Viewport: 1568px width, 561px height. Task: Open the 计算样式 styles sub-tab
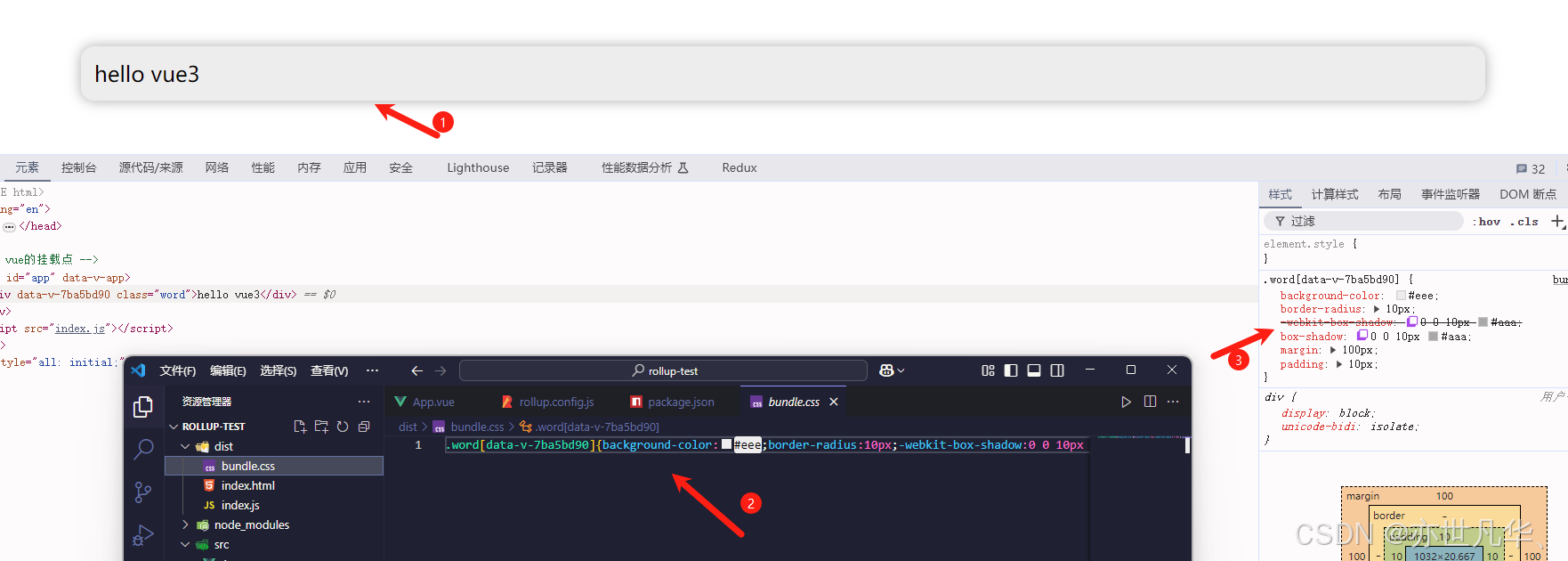pos(1334,194)
